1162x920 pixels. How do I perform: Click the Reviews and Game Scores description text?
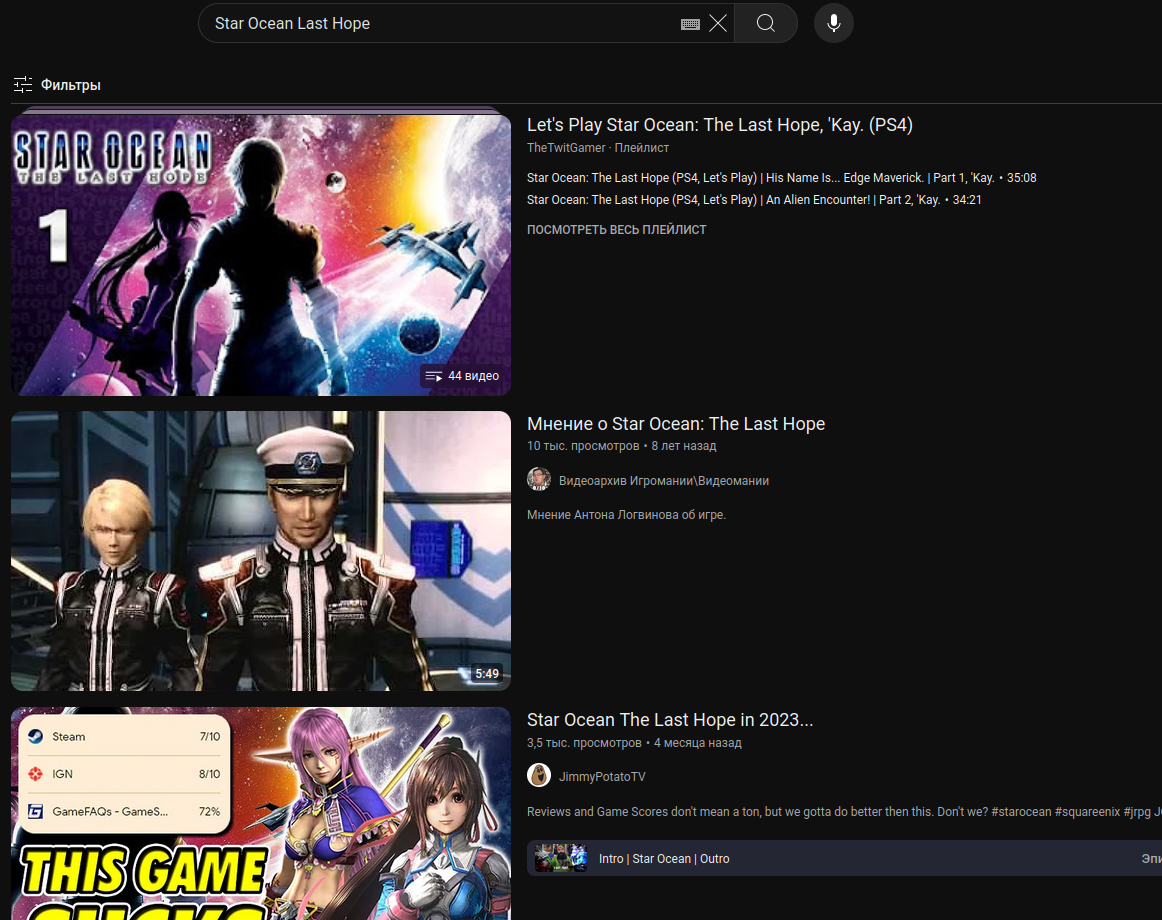coord(844,812)
